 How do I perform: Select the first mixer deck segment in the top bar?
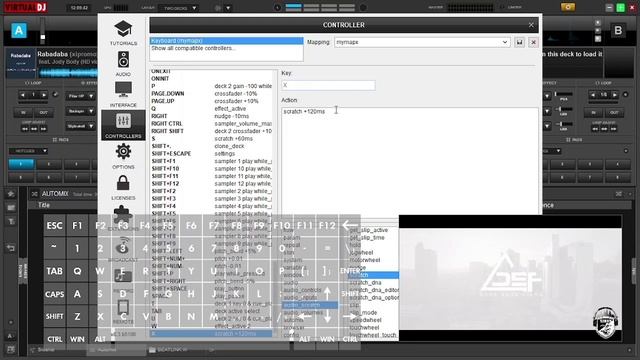point(293,7)
